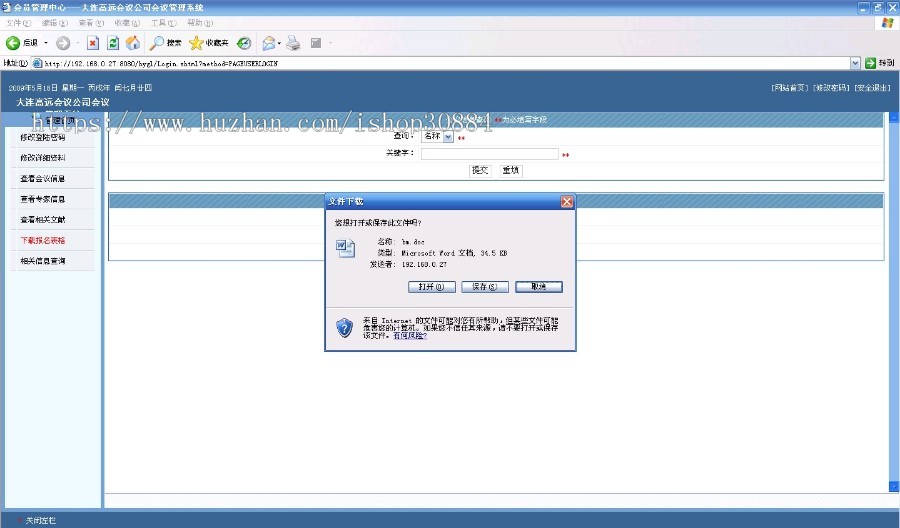Click the page scrollbar down arrow
Viewport: 900px width, 528px height.
click(894, 487)
